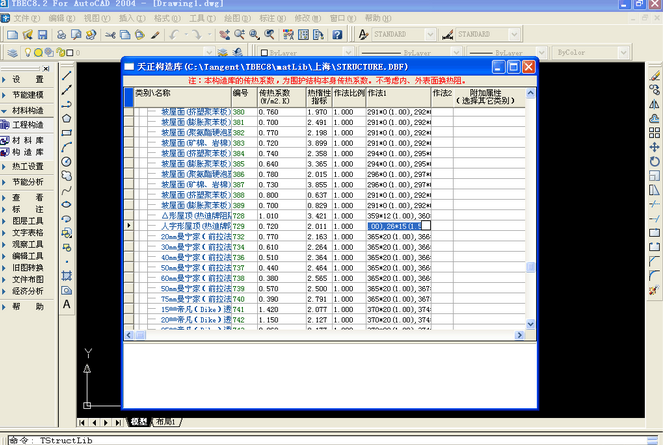Click the 传热系数 column header

coord(282,97)
